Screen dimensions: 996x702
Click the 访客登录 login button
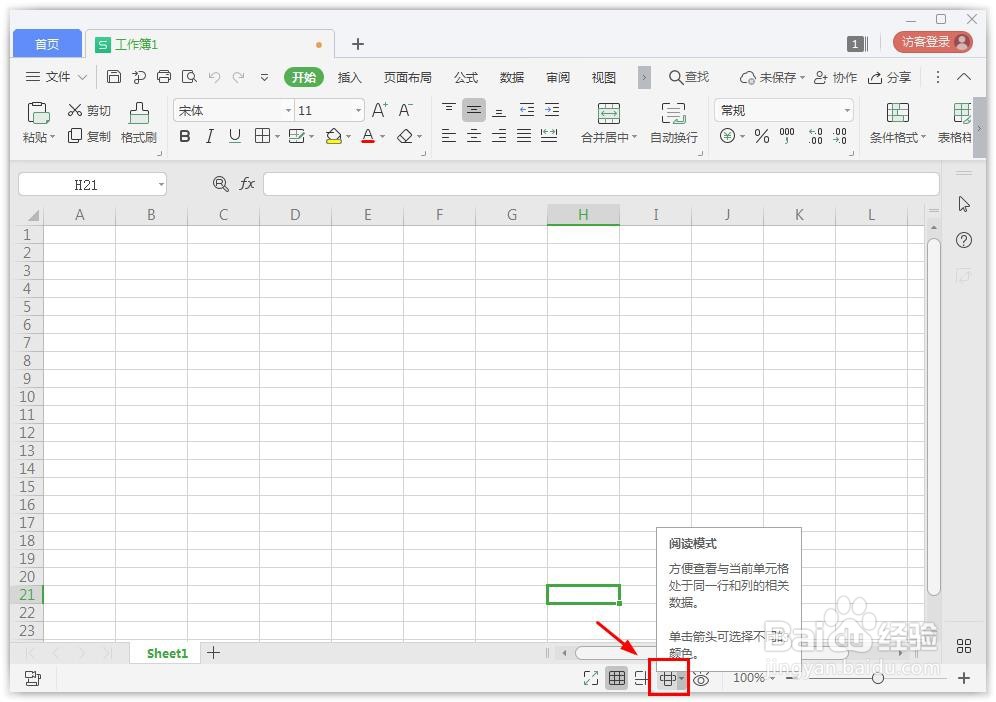(x=929, y=42)
